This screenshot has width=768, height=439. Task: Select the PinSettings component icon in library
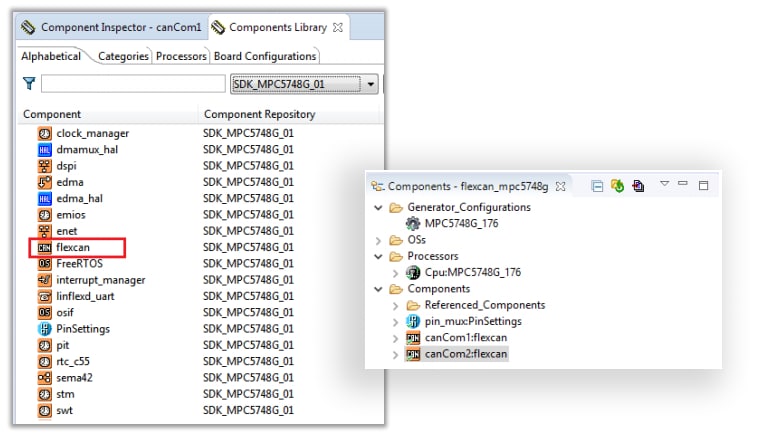coord(44,328)
